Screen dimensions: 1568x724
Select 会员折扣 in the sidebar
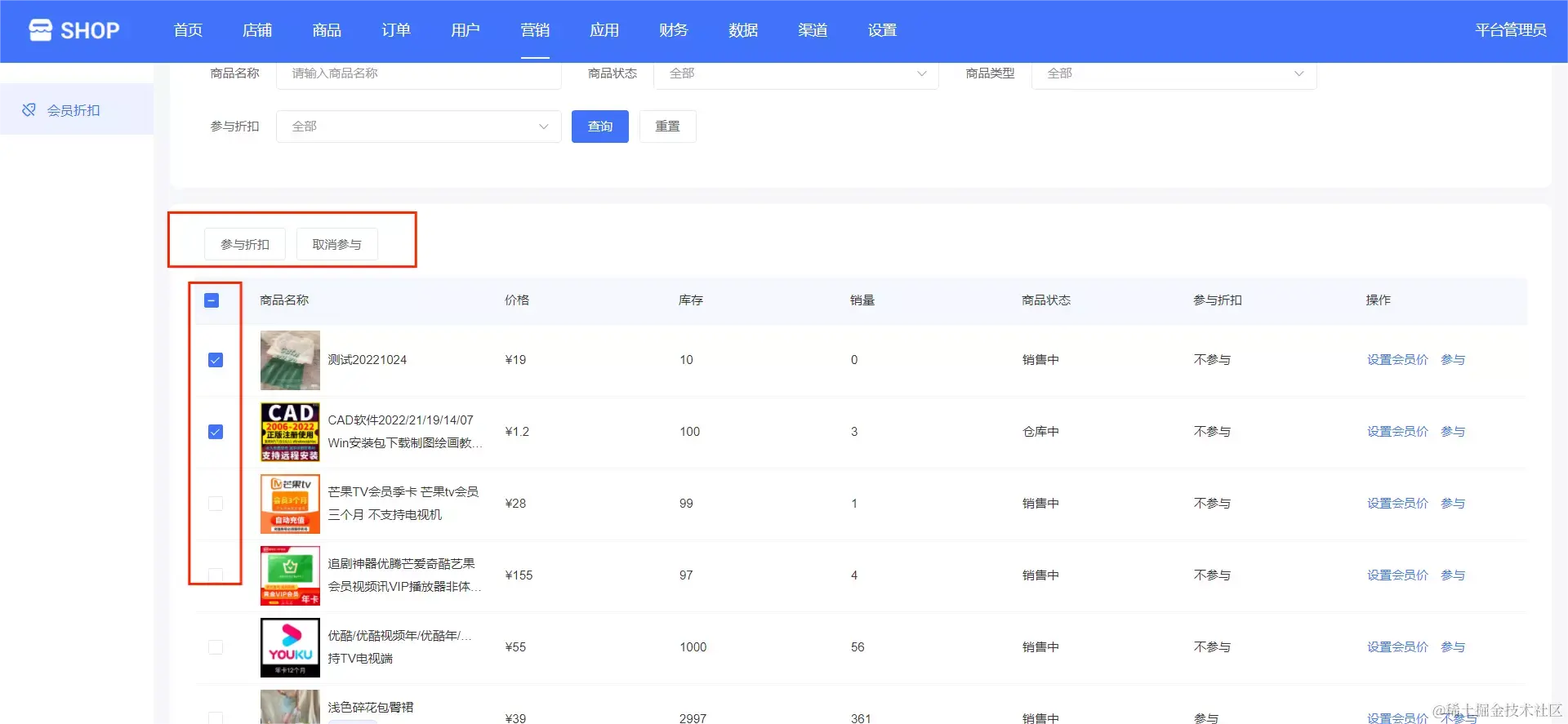(x=77, y=109)
